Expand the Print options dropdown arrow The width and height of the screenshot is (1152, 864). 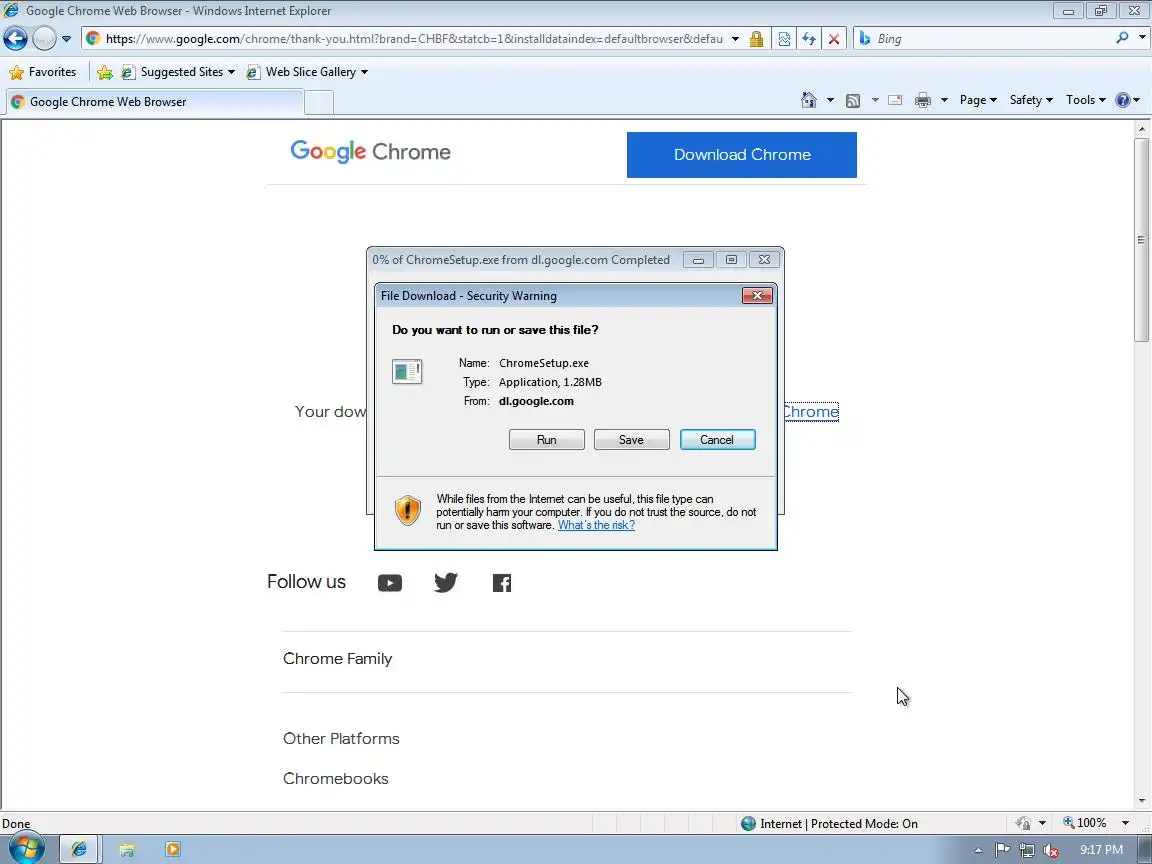[944, 100]
